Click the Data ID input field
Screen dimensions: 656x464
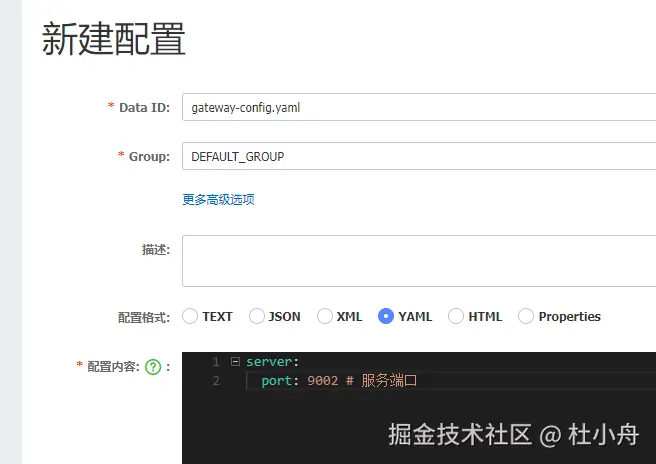click(419, 108)
